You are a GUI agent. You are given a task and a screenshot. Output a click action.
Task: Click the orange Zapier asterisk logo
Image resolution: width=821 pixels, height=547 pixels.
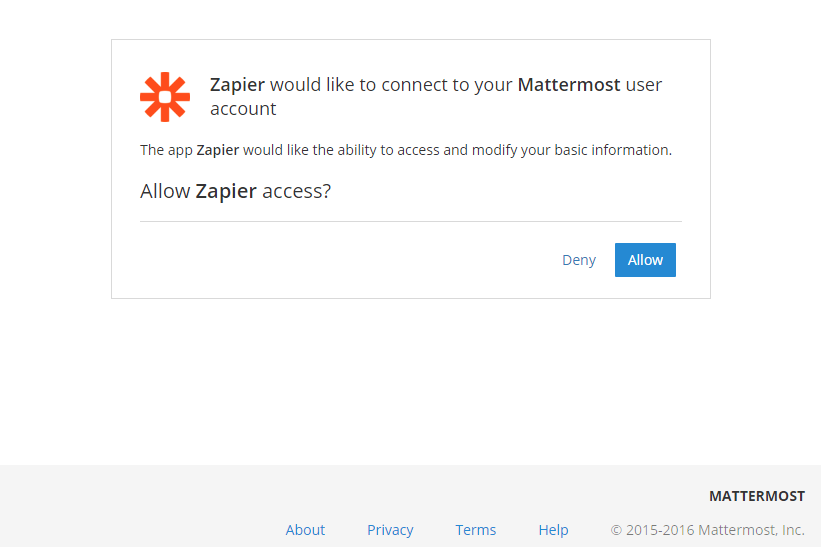[165, 97]
